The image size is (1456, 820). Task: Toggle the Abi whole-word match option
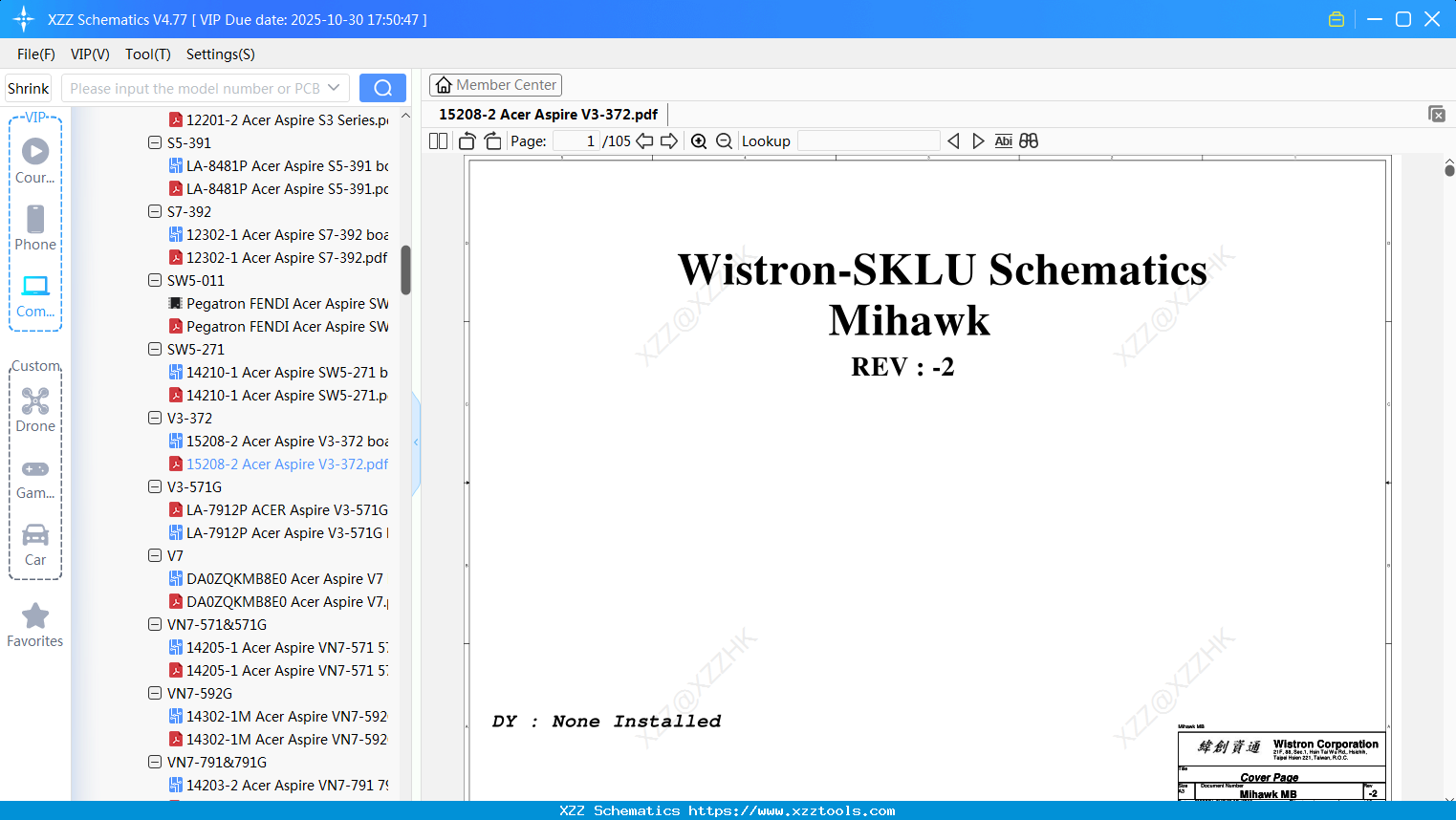[1003, 141]
